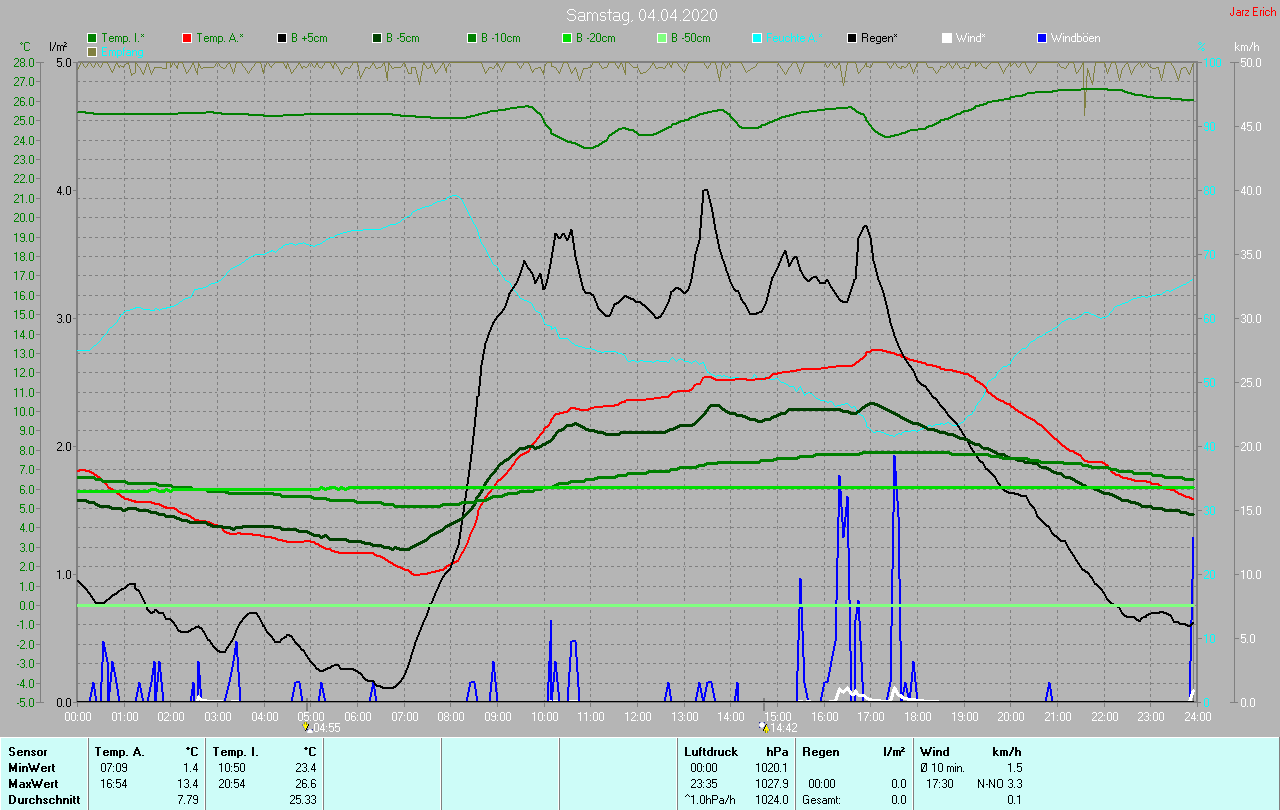The width and height of the screenshot is (1280, 810).
Task: Select the black B +5cm legend marker
Action: (282, 38)
